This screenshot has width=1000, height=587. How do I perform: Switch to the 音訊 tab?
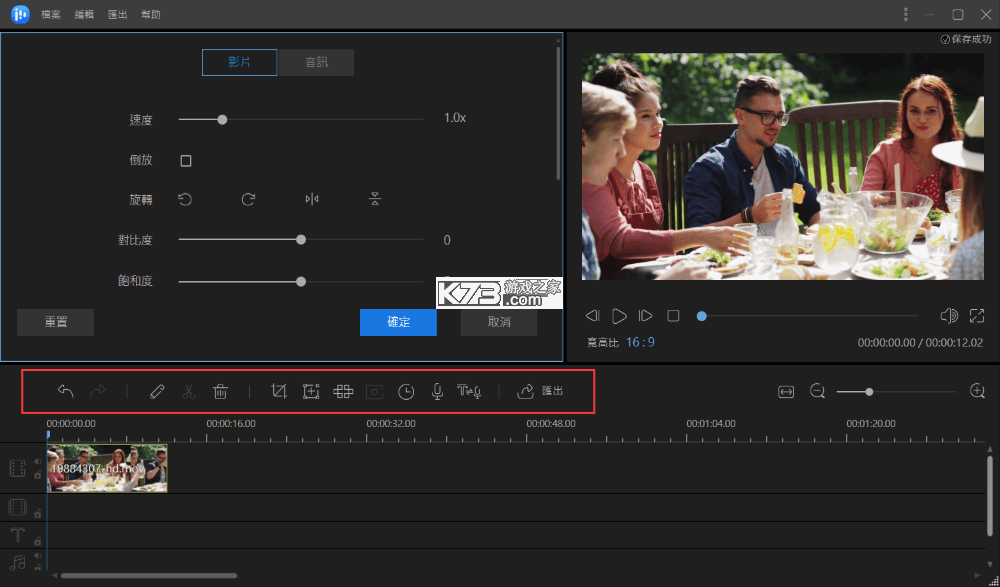pos(316,63)
